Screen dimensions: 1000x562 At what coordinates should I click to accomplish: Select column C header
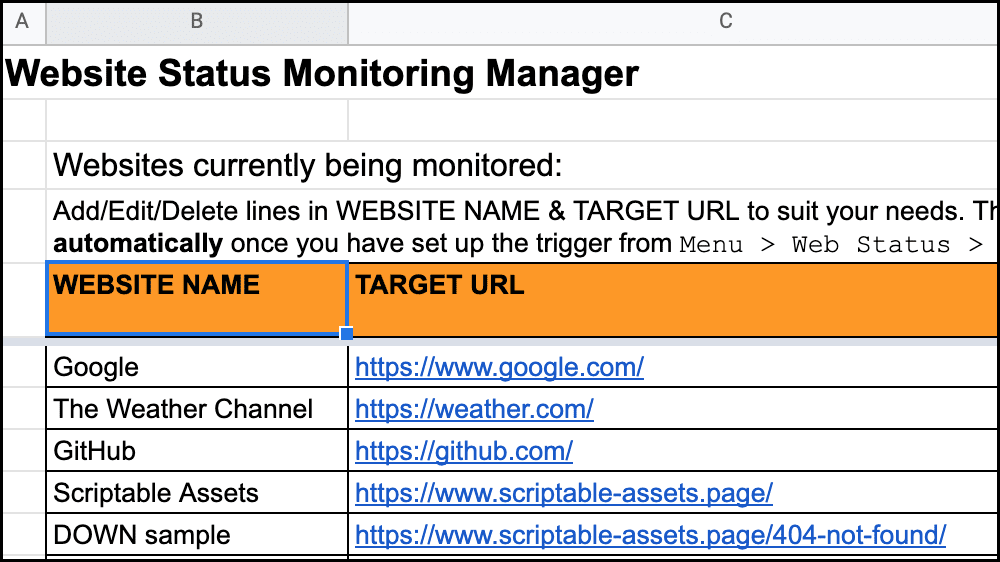[673, 23]
